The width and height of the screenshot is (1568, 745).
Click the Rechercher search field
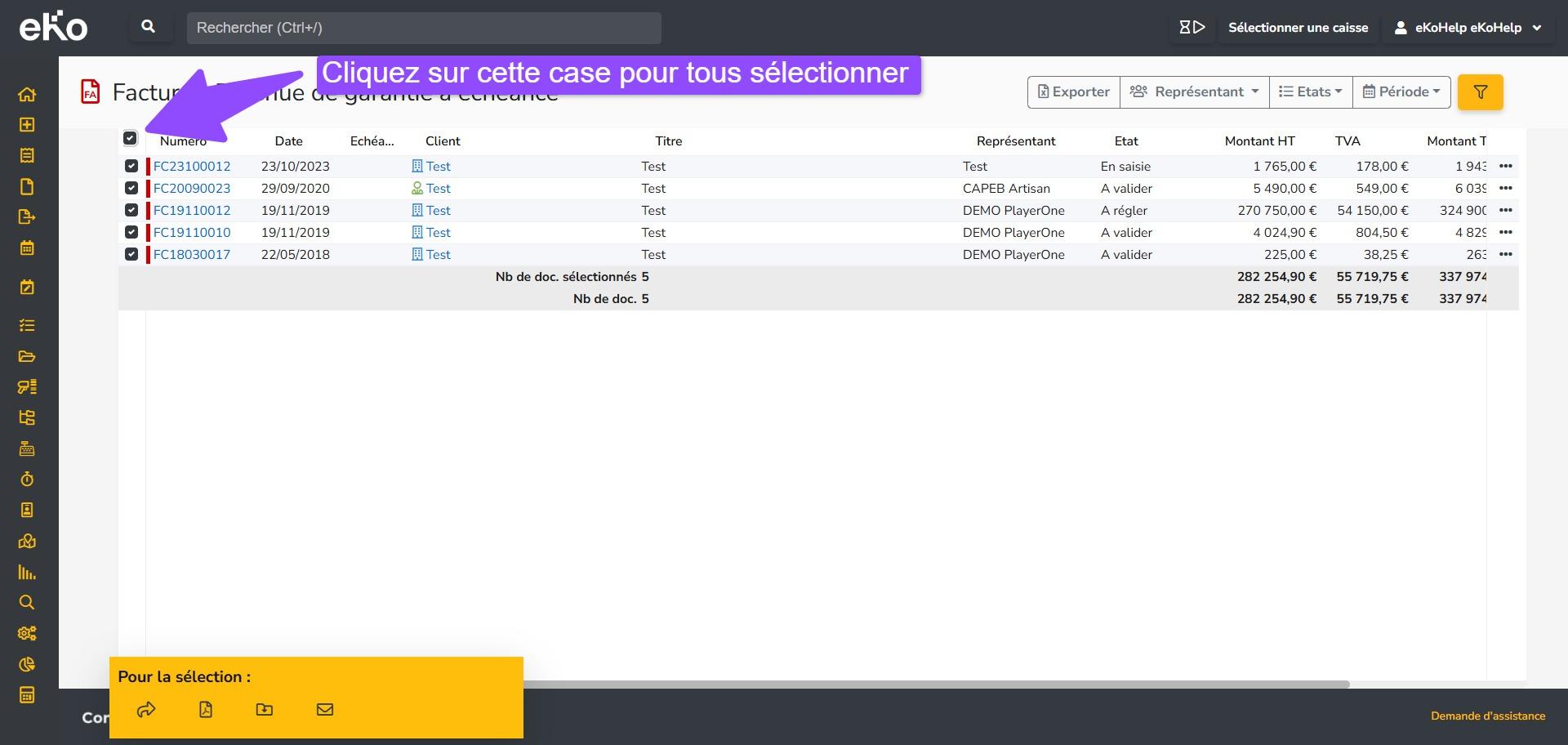pyautogui.click(x=424, y=28)
